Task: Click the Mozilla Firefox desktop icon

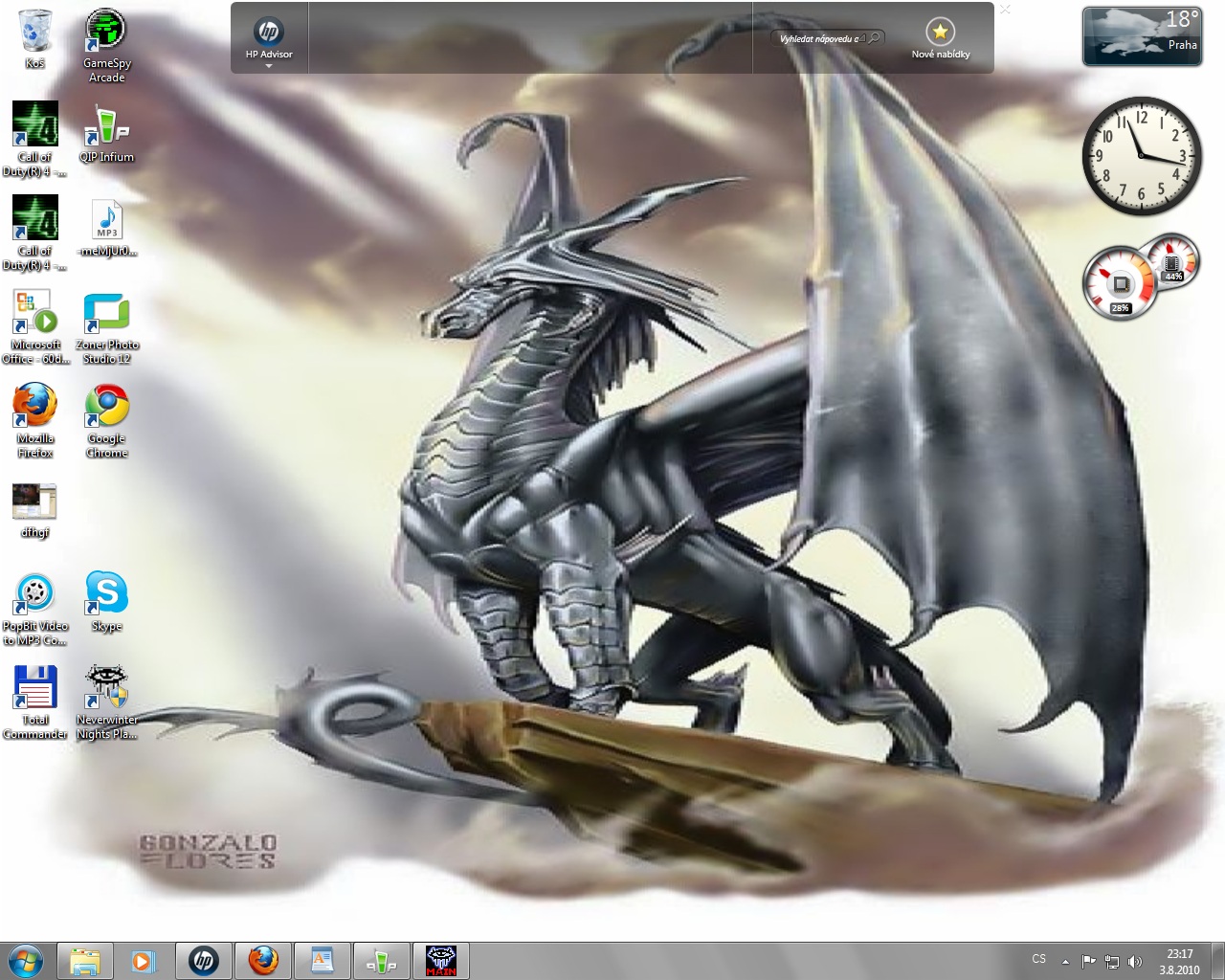Action: pyautogui.click(x=35, y=407)
